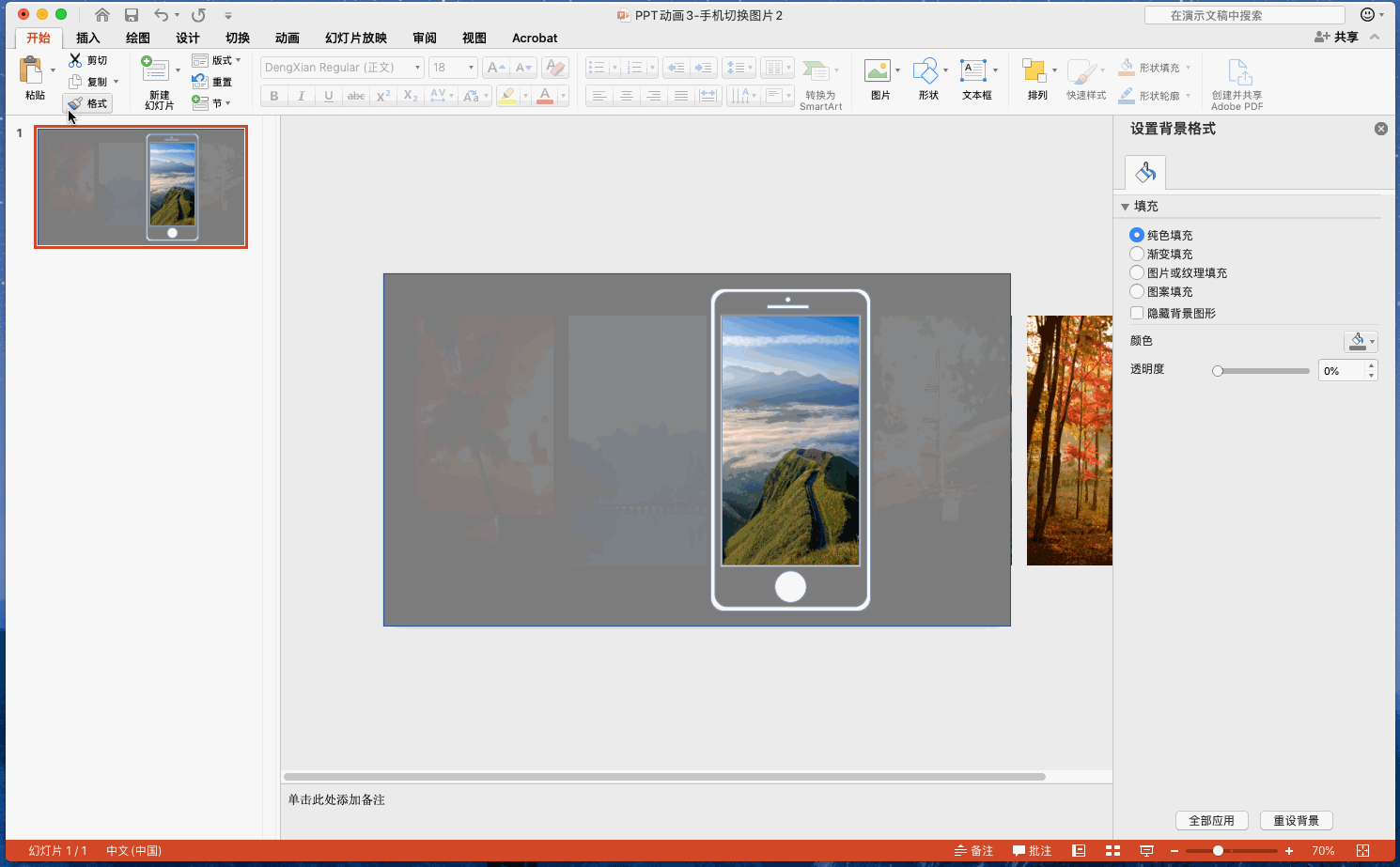Image resolution: width=1400 pixels, height=867 pixels.
Task: Open the font name dropdown
Action: pos(417,68)
